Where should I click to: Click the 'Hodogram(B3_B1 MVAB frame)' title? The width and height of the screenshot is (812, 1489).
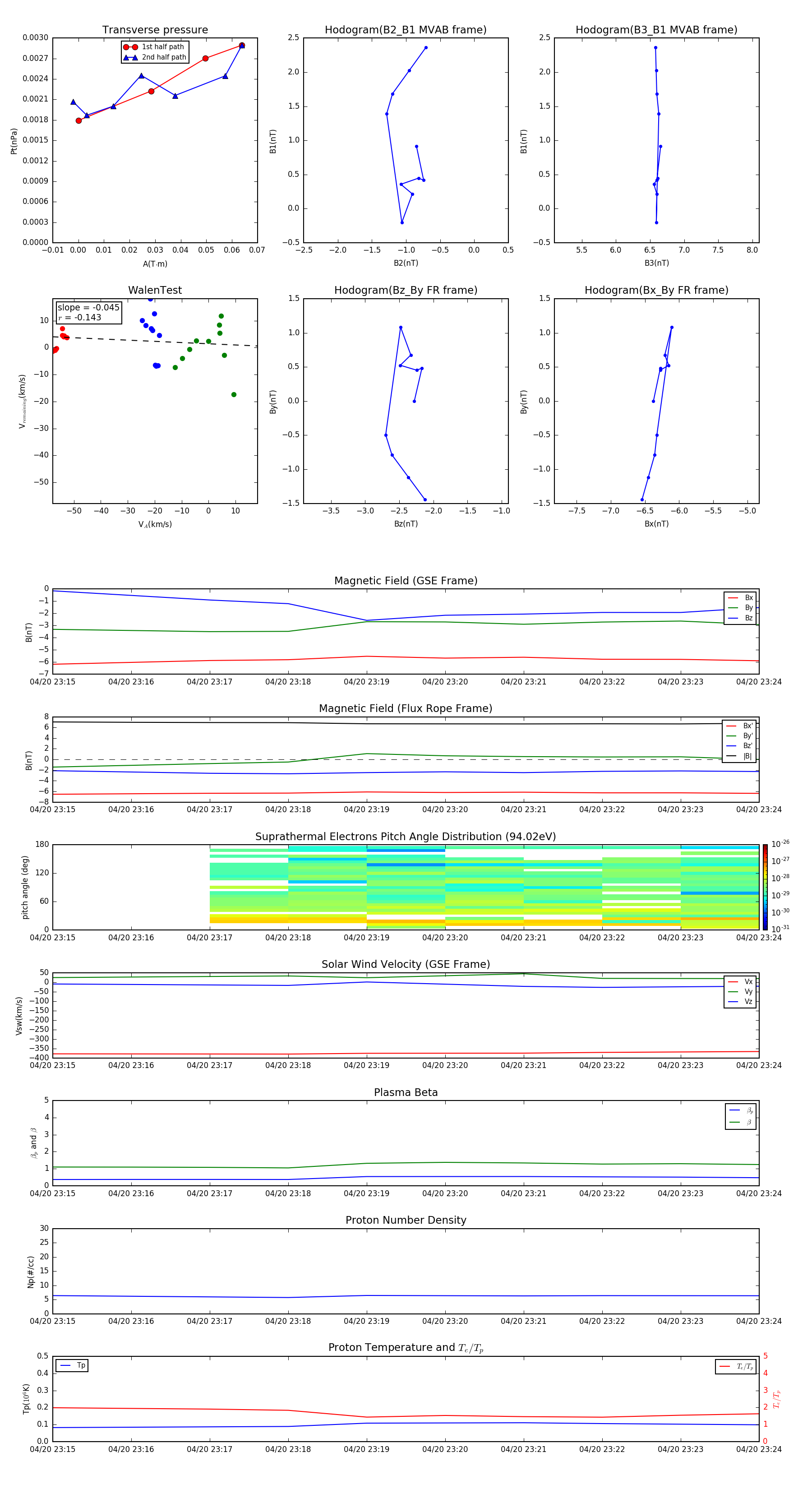point(656,30)
